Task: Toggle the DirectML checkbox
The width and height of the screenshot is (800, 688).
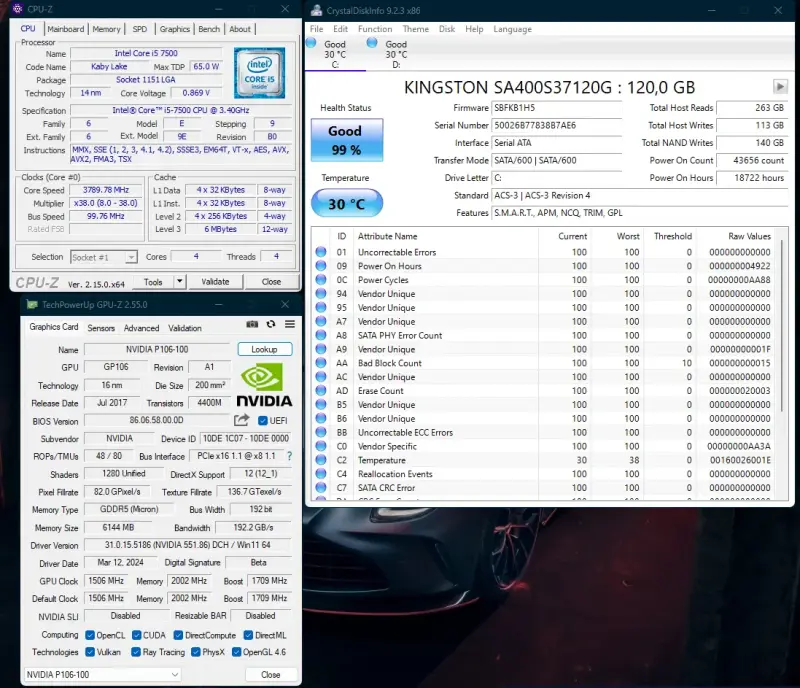Action: point(248,635)
